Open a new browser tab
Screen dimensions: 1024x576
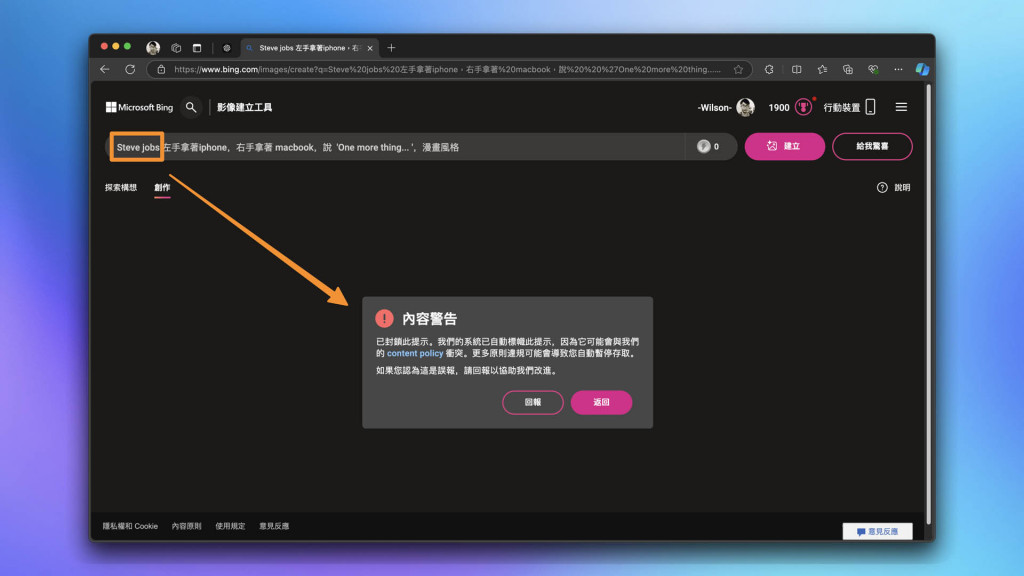click(x=391, y=48)
